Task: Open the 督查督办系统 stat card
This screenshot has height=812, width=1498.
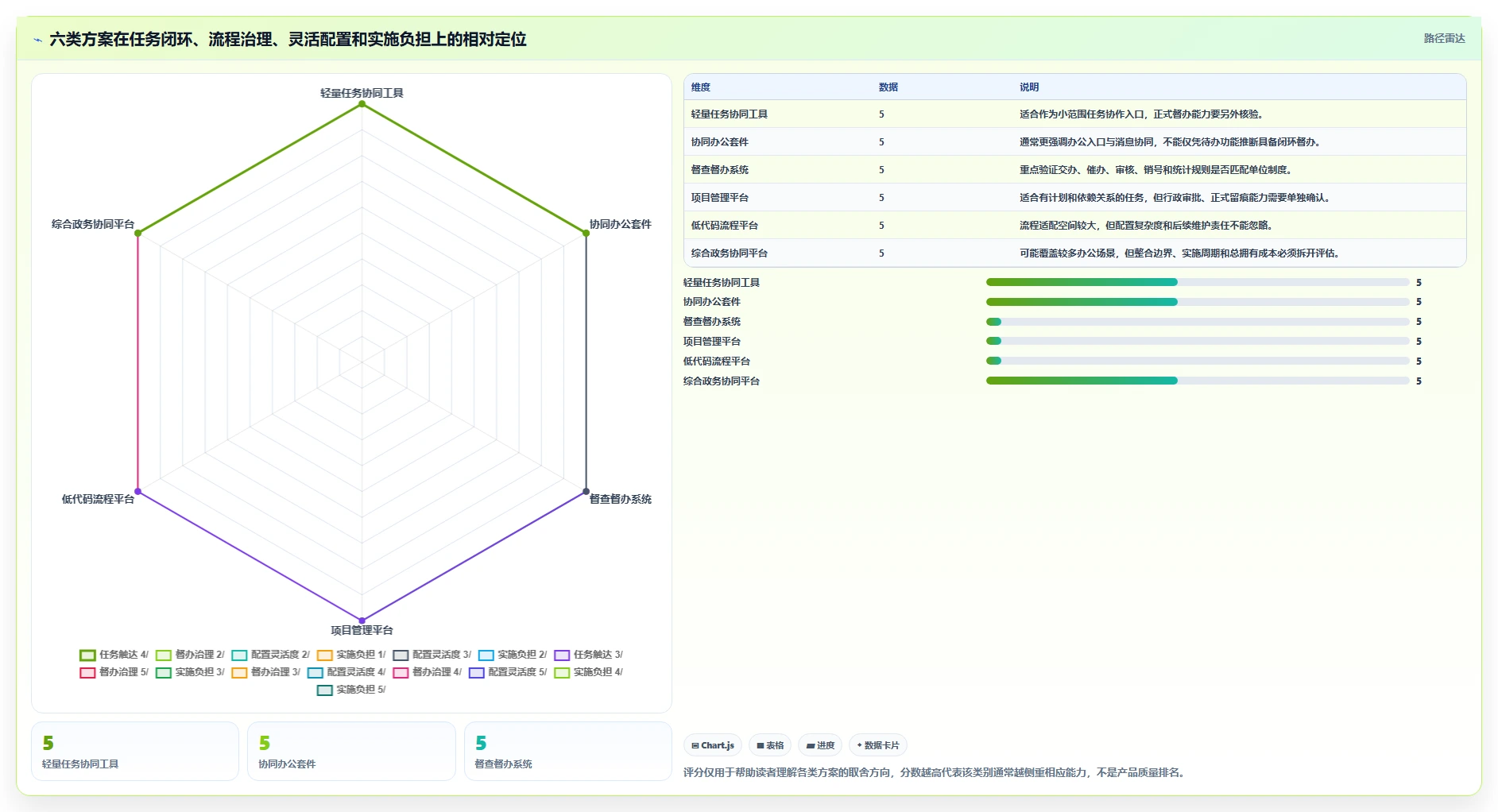Action: [568, 751]
